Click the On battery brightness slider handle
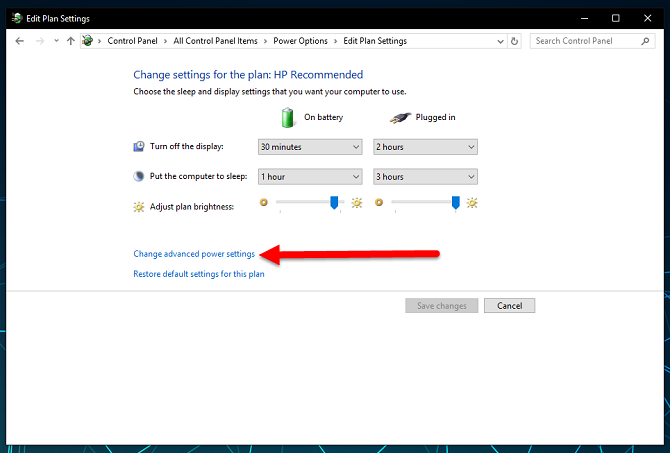This screenshot has height=453, width=670. point(335,203)
